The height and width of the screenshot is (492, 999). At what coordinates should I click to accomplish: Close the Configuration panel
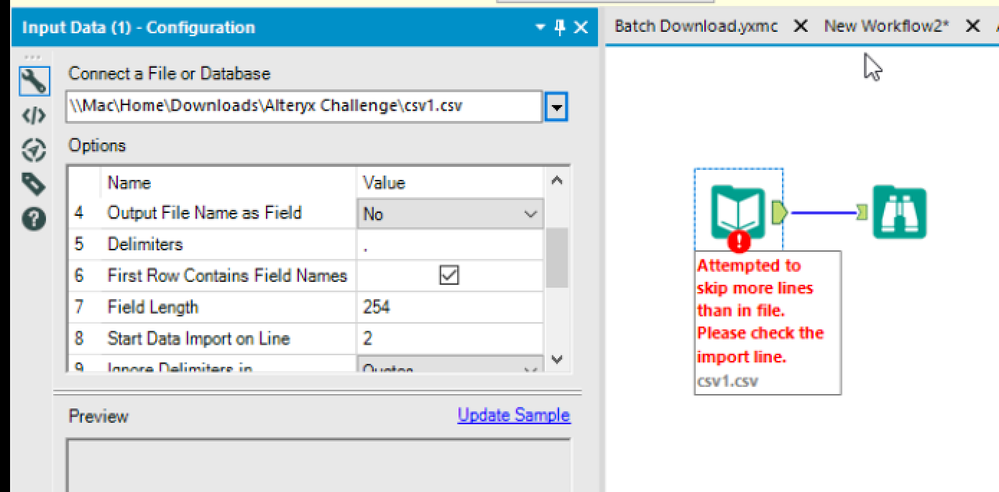click(x=580, y=27)
